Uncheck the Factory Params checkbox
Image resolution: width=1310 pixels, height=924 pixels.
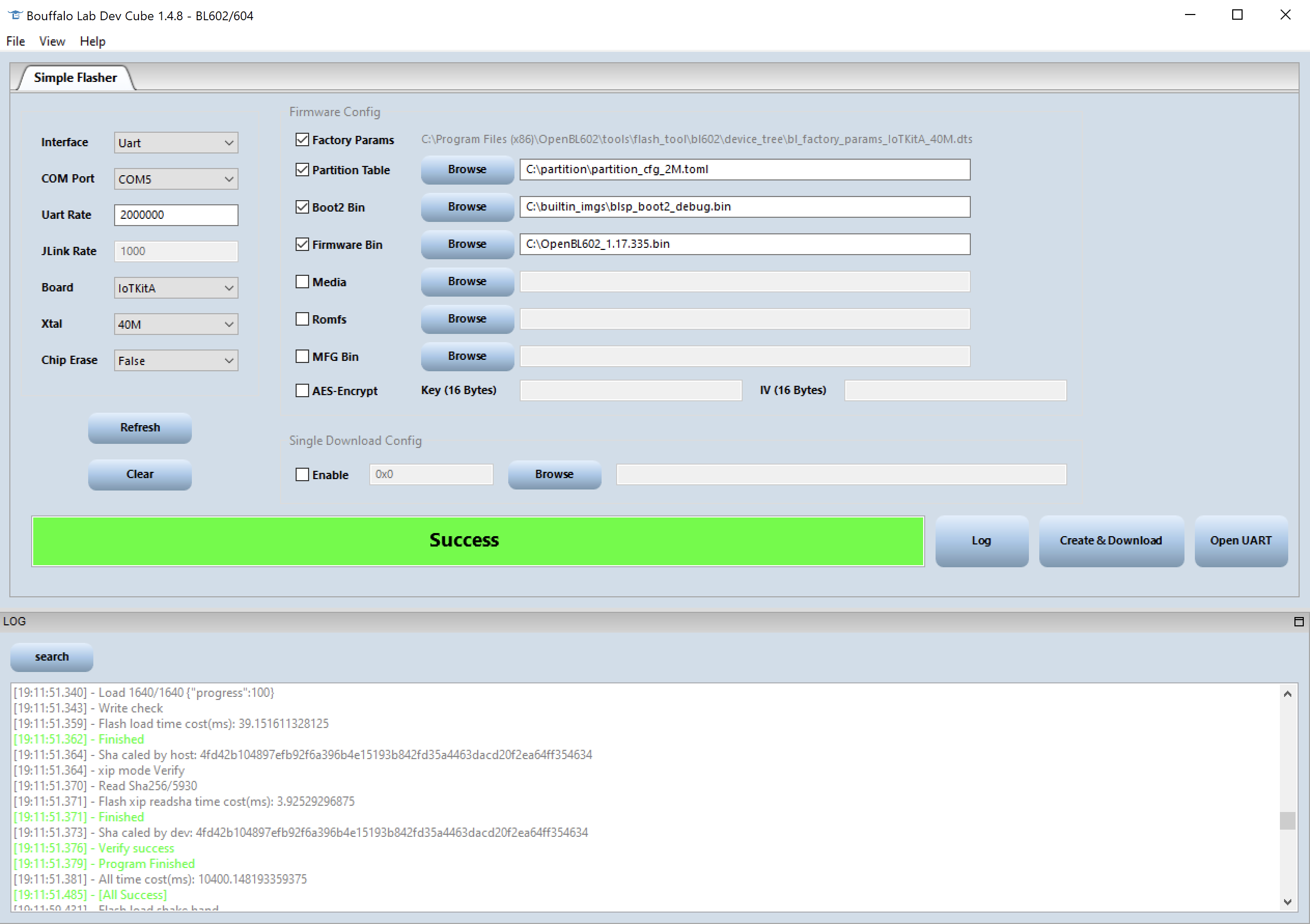point(302,140)
